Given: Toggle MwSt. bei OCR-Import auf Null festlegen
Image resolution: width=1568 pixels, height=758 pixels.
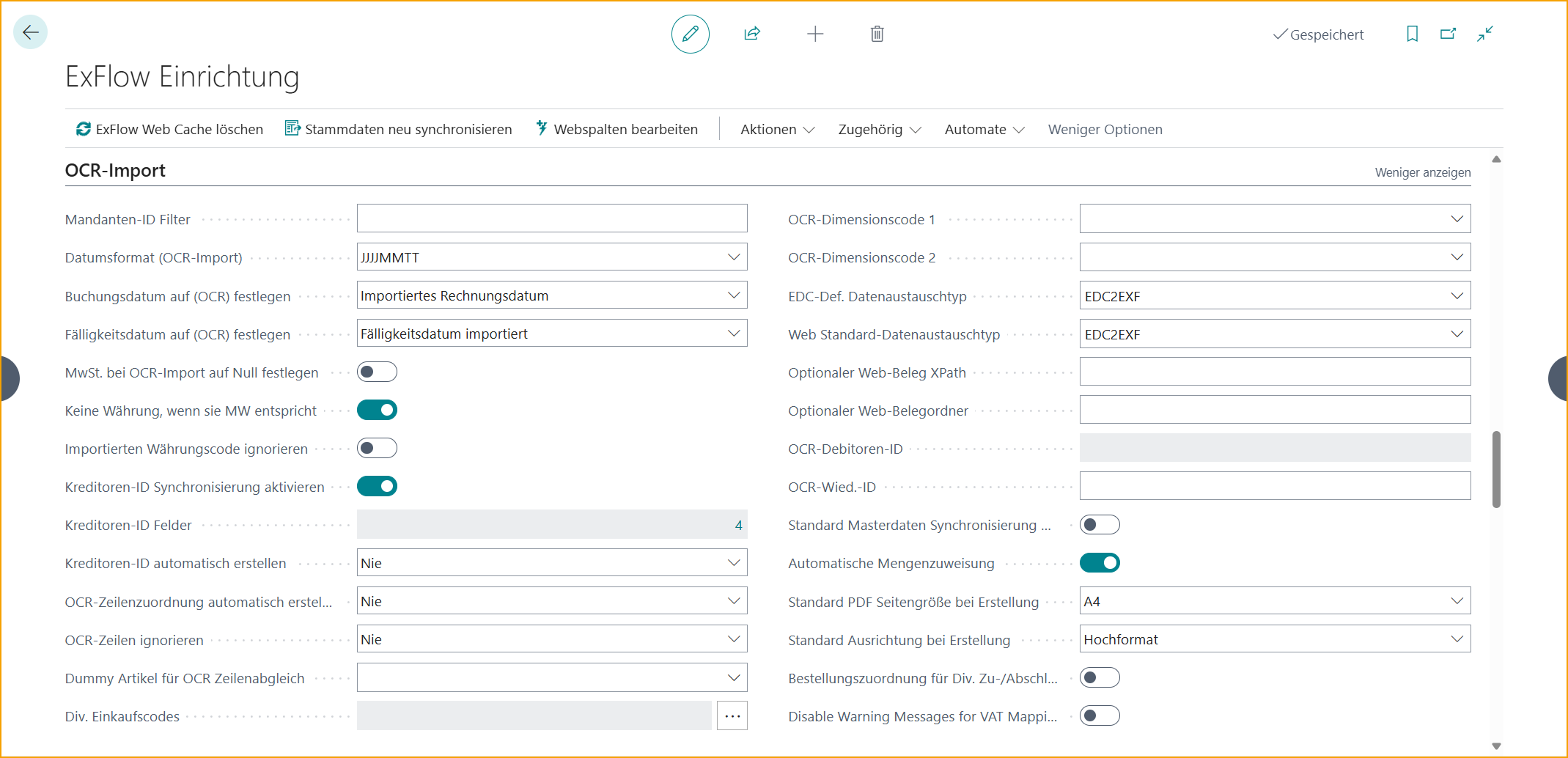Looking at the screenshot, I should 377,372.
